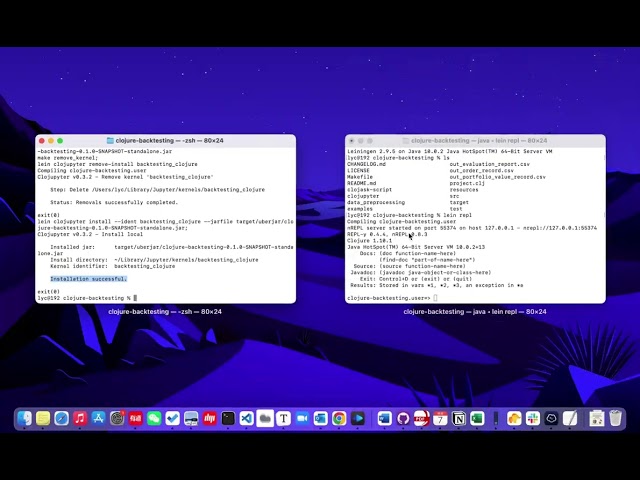This screenshot has height=480, width=640.
Task: Click 'clojure-backtesting.user=>' repl prompt
Action: 389,298
